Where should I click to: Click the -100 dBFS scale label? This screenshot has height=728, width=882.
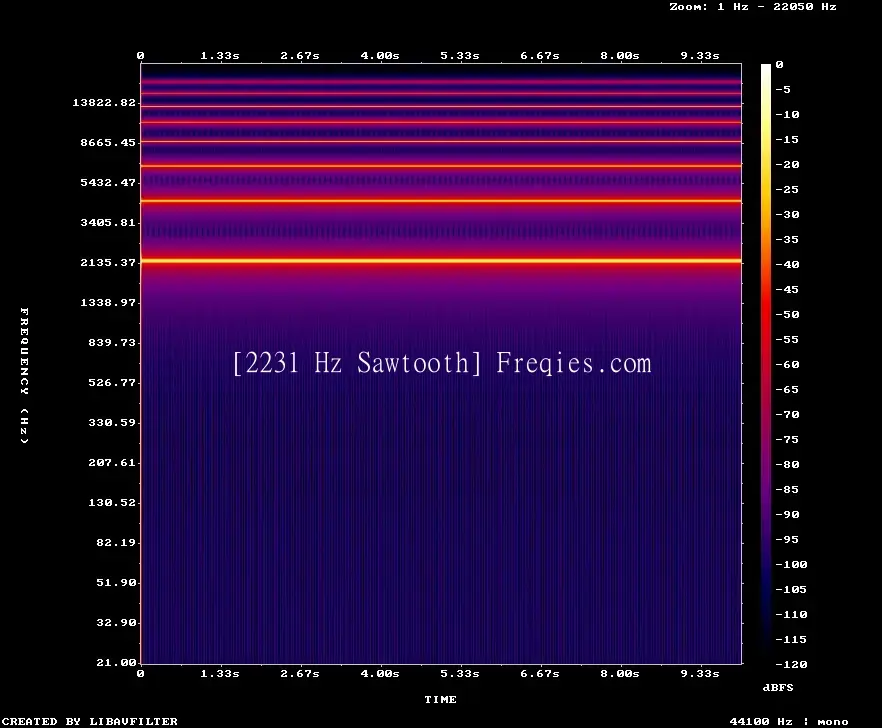[x=791, y=564]
